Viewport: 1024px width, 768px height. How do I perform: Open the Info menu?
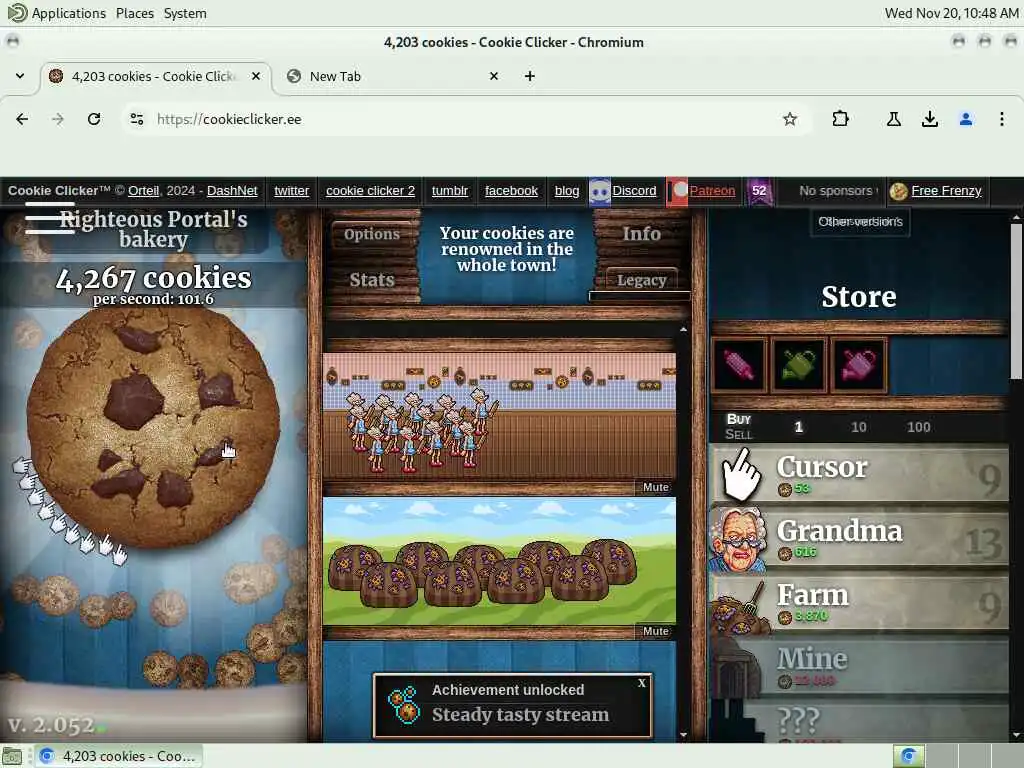pyautogui.click(x=641, y=234)
